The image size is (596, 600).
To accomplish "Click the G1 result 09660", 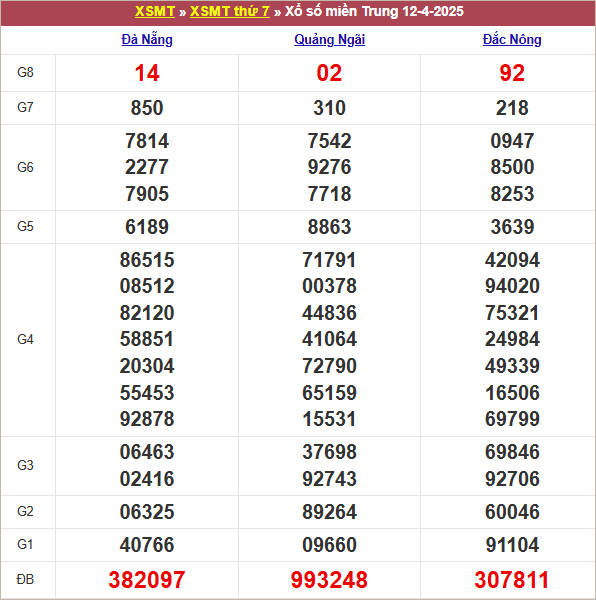I will tap(329, 545).
